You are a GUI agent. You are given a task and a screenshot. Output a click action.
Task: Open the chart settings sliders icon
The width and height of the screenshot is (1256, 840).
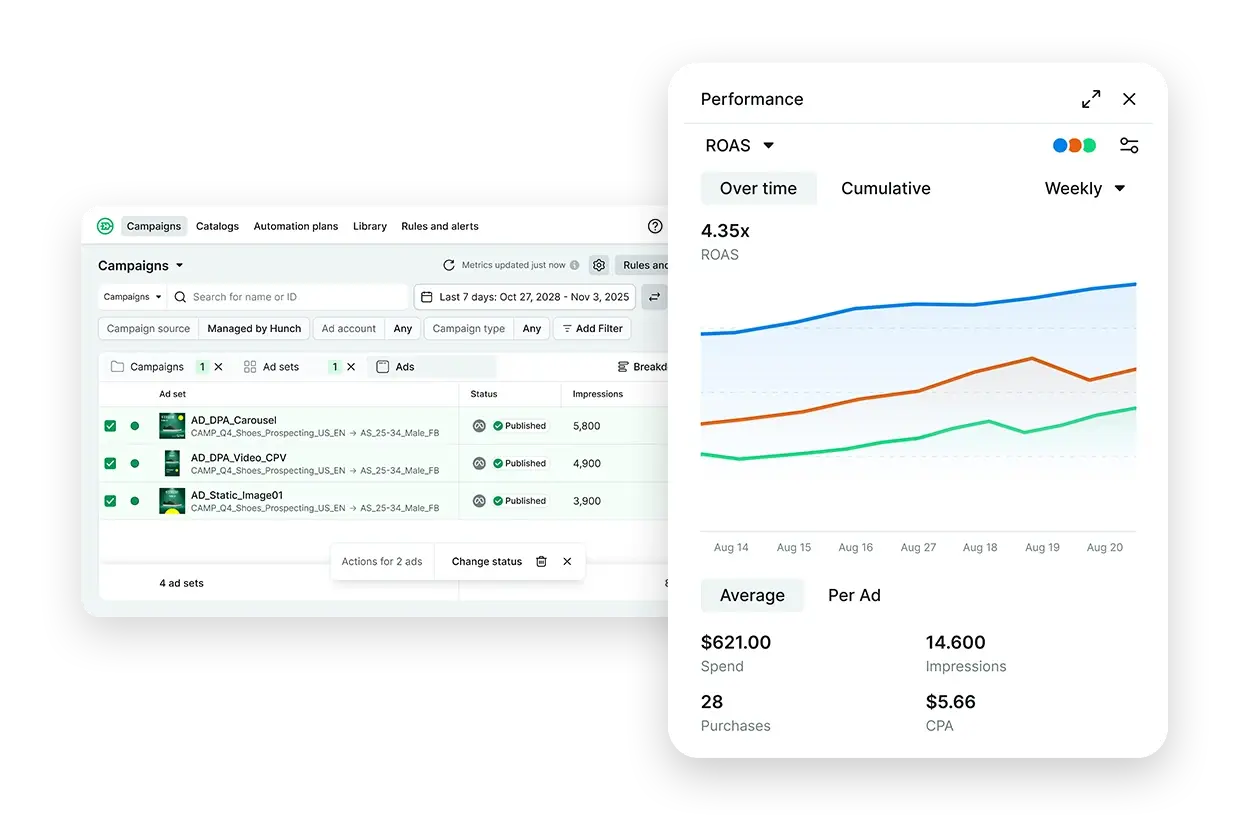pos(1129,145)
